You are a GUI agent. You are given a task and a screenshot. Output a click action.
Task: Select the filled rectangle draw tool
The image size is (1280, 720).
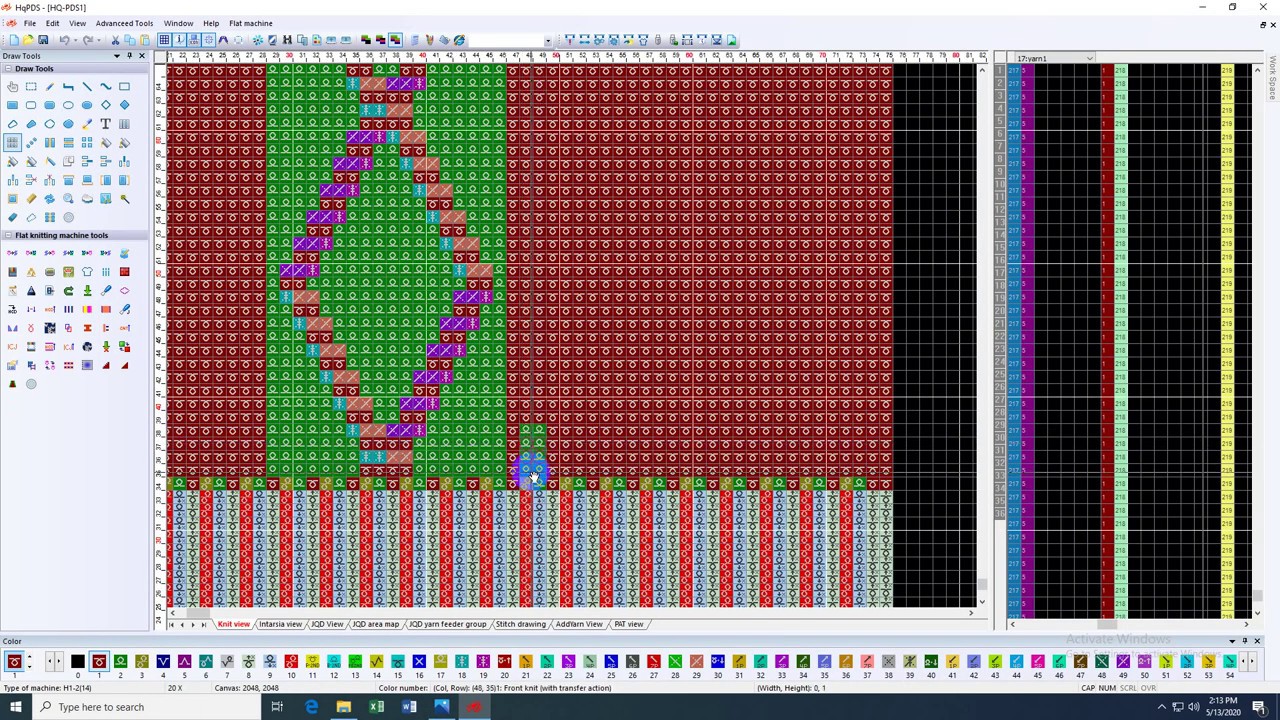pyautogui.click(x=12, y=105)
